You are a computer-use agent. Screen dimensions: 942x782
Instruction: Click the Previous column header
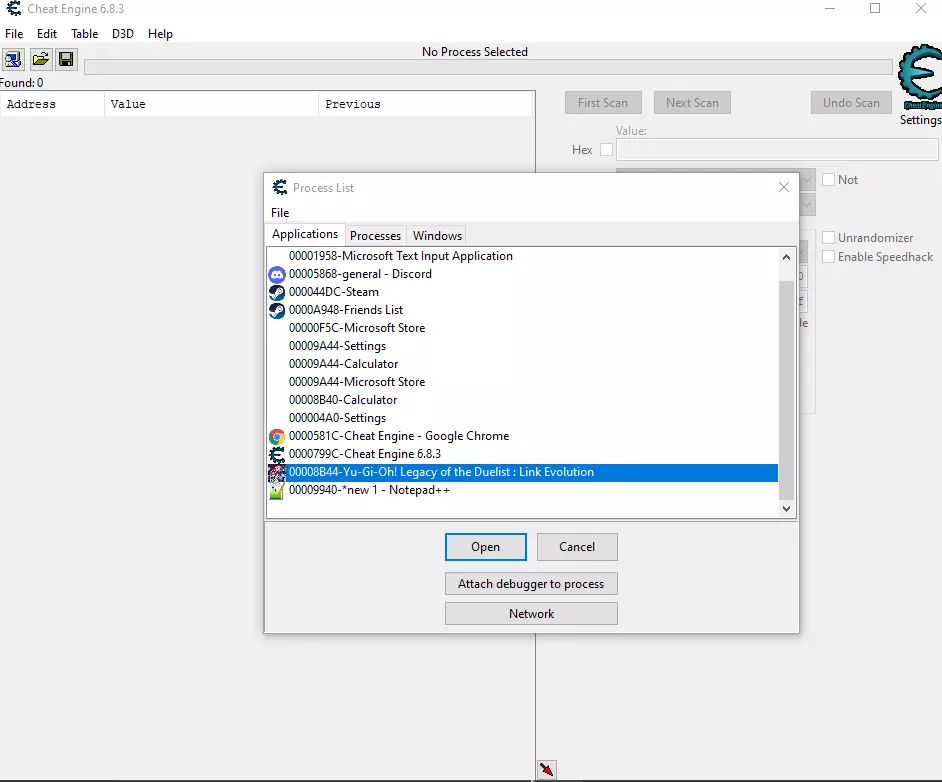point(426,104)
